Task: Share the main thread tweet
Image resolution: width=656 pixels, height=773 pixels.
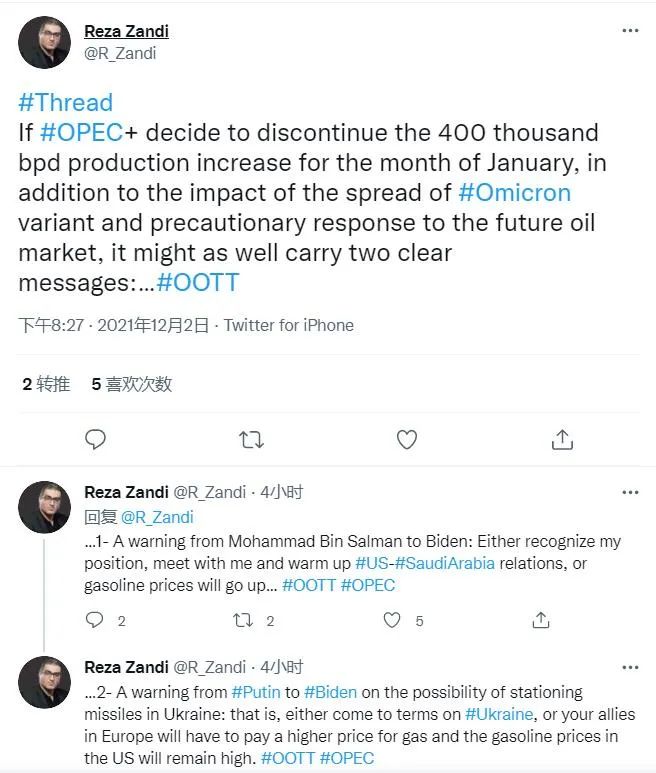Action: tap(562, 439)
